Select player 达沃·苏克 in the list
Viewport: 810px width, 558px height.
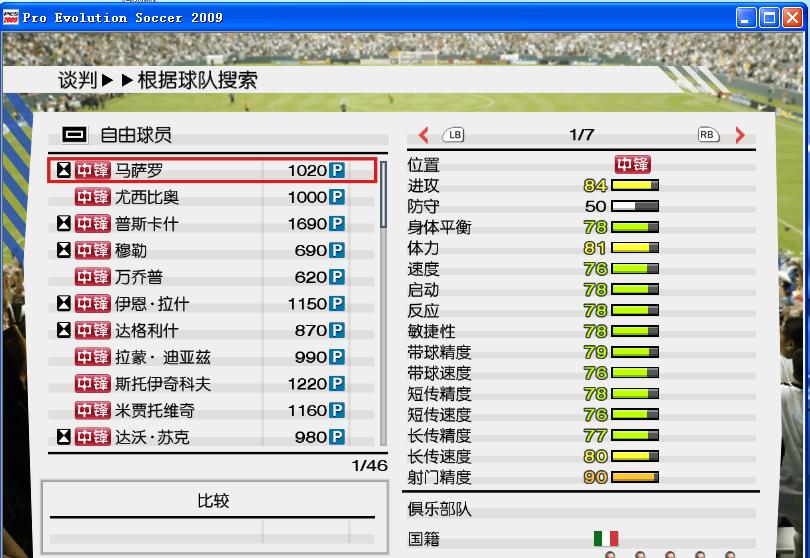click(212, 437)
